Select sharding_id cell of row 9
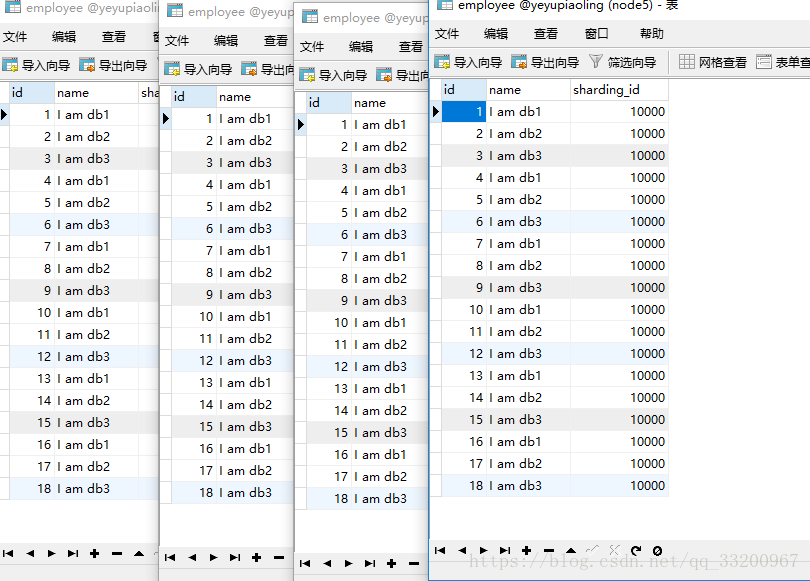 (x=618, y=288)
